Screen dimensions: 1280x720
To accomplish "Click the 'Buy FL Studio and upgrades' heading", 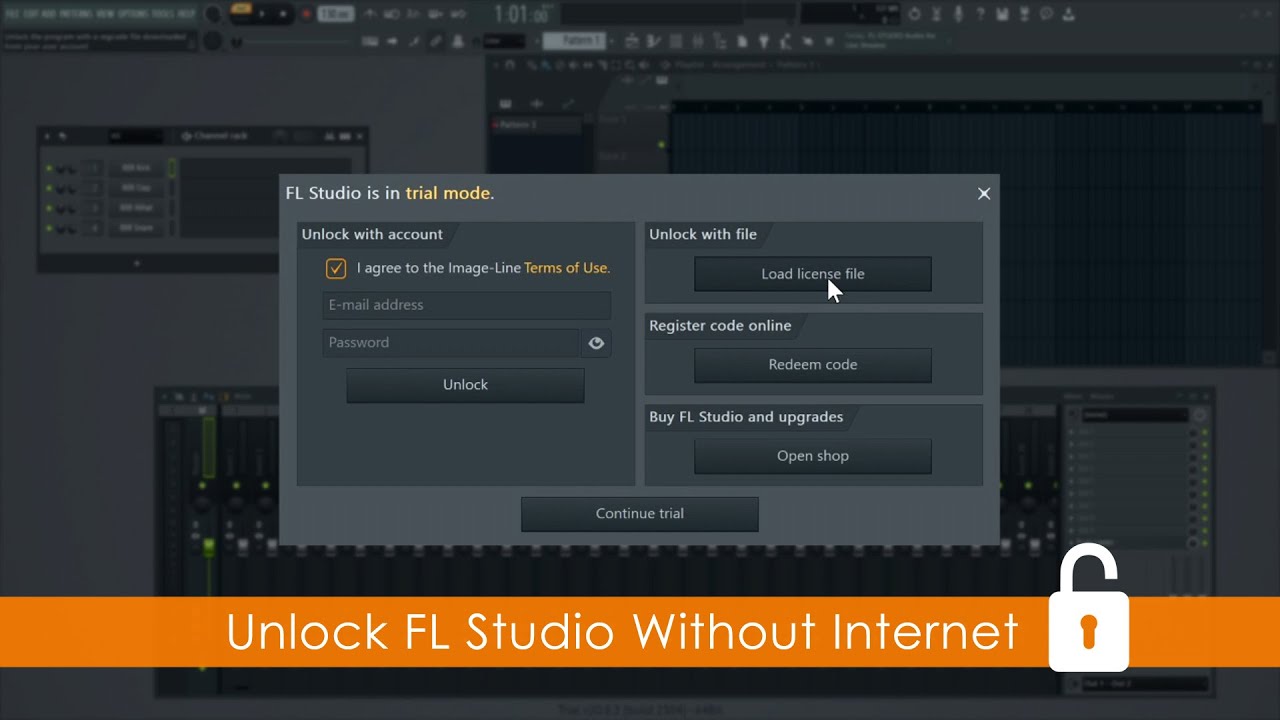I will coord(746,416).
